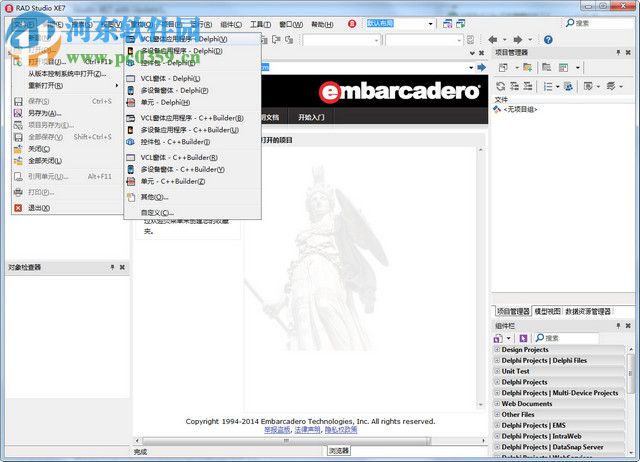Image resolution: width=640 pixels, height=462 pixels.
Task: Click the purple pointer icon in 组件栏
Action: coord(523,338)
